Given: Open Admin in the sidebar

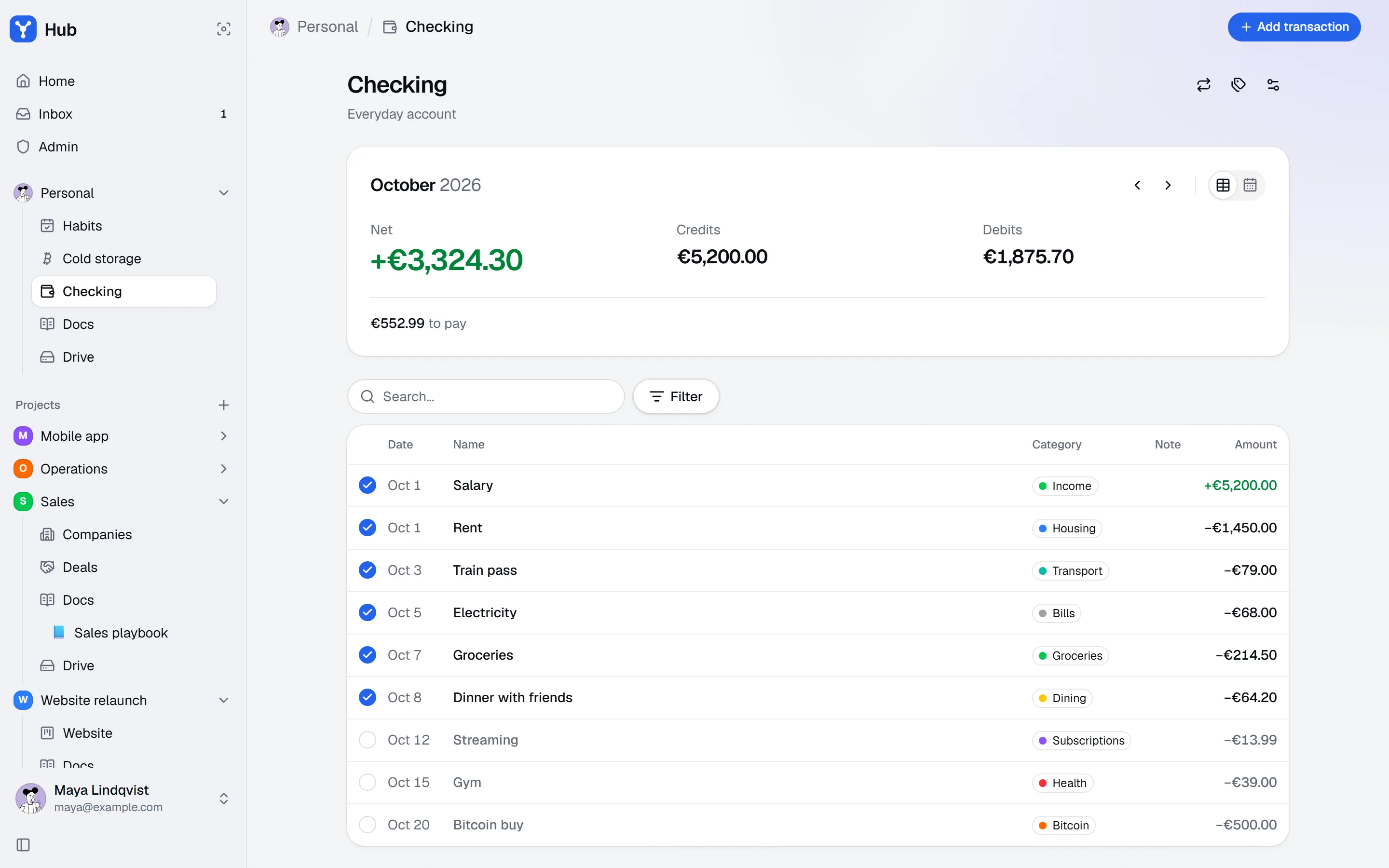Looking at the screenshot, I should (x=123, y=147).
